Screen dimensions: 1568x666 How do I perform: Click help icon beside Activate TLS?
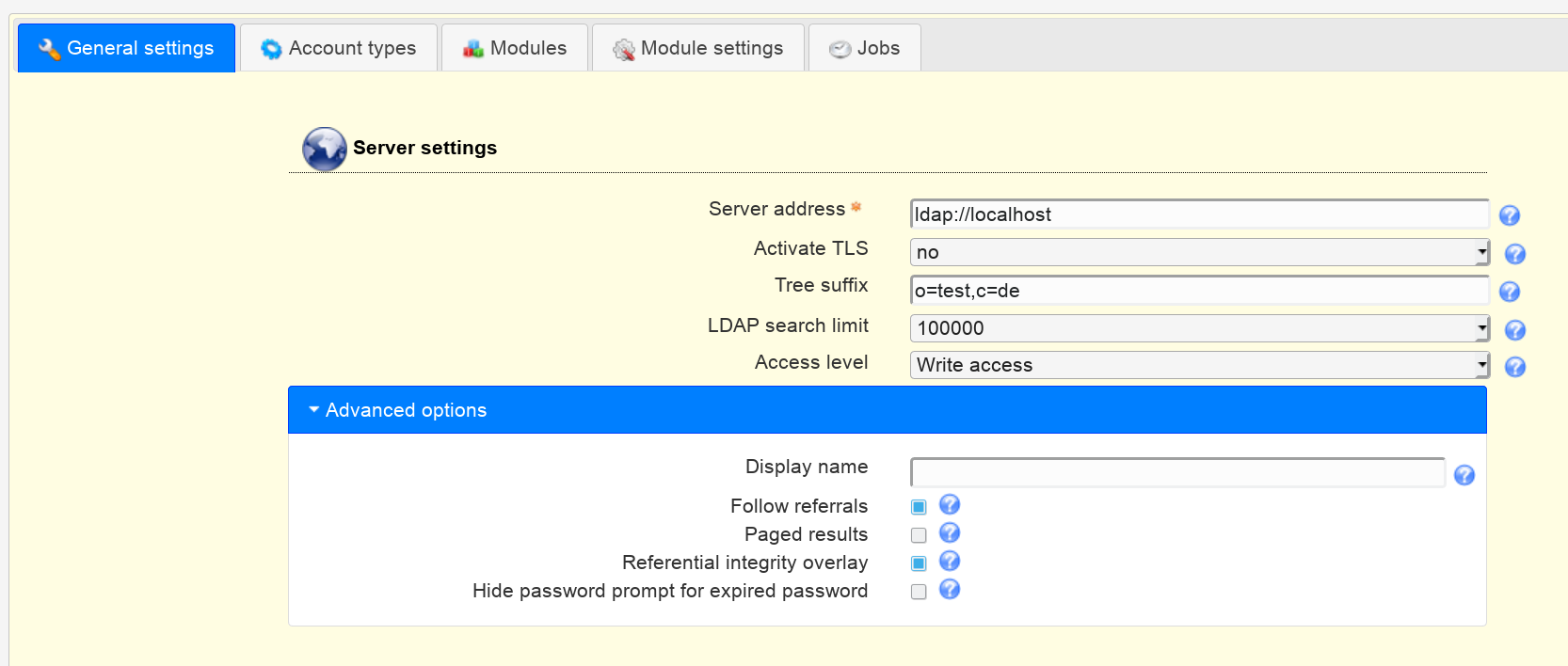point(1514,254)
